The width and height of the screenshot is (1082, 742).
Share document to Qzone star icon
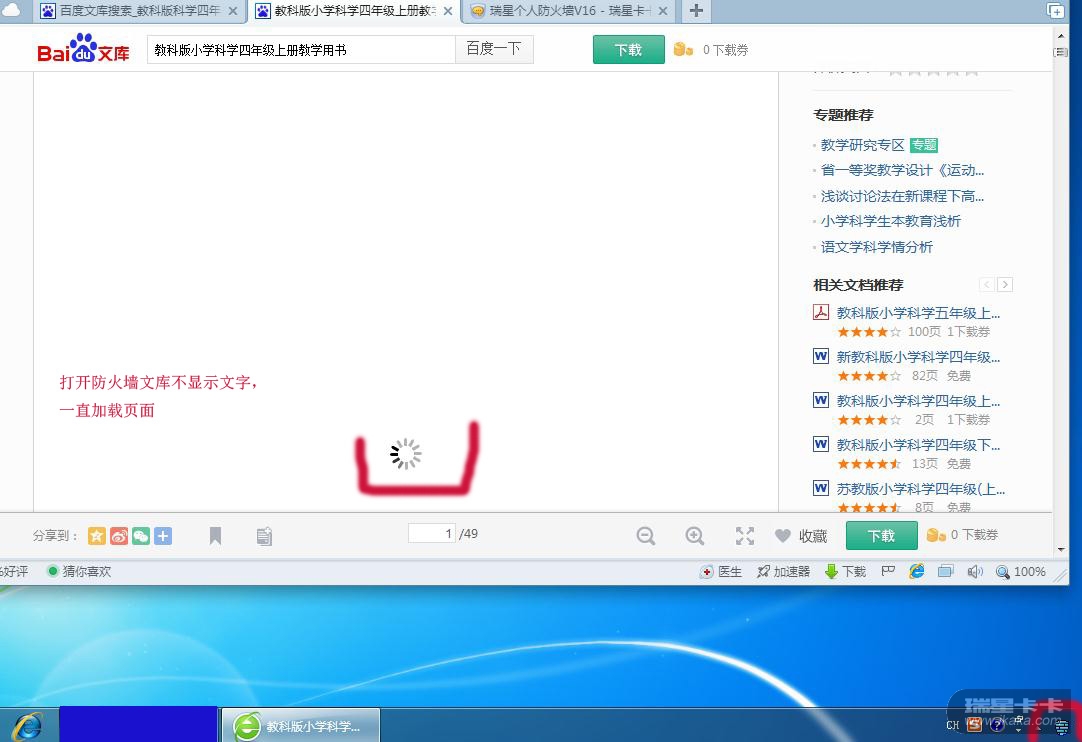tap(97, 536)
